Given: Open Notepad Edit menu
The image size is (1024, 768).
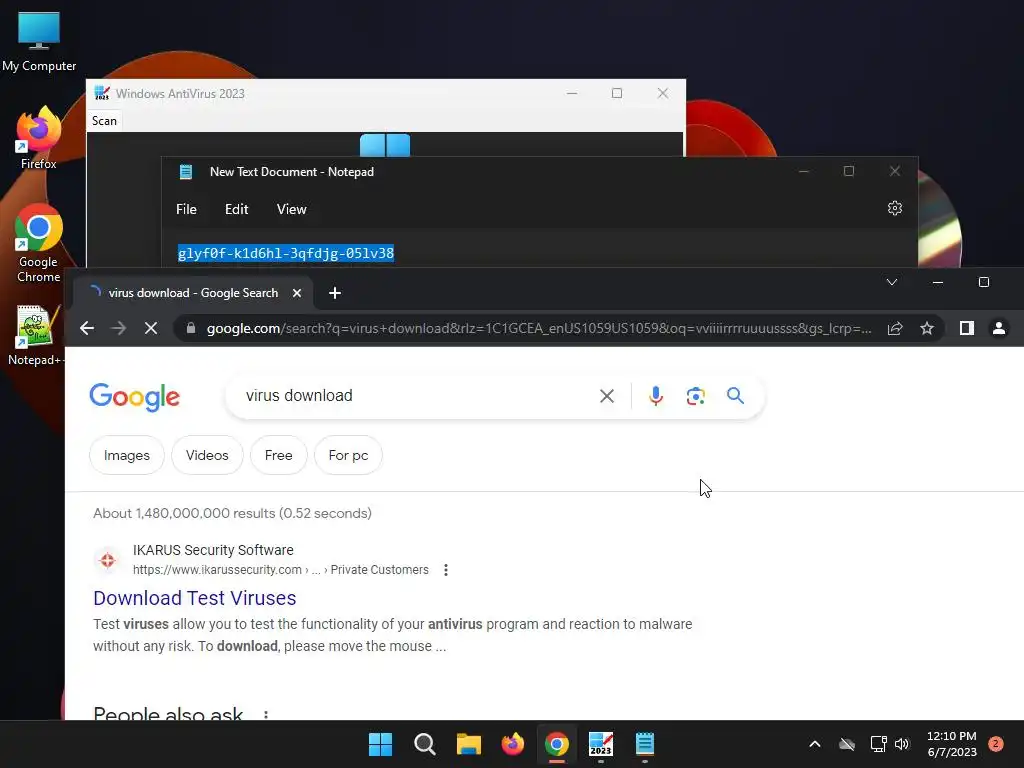Looking at the screenshot, I should pos(236,209).
